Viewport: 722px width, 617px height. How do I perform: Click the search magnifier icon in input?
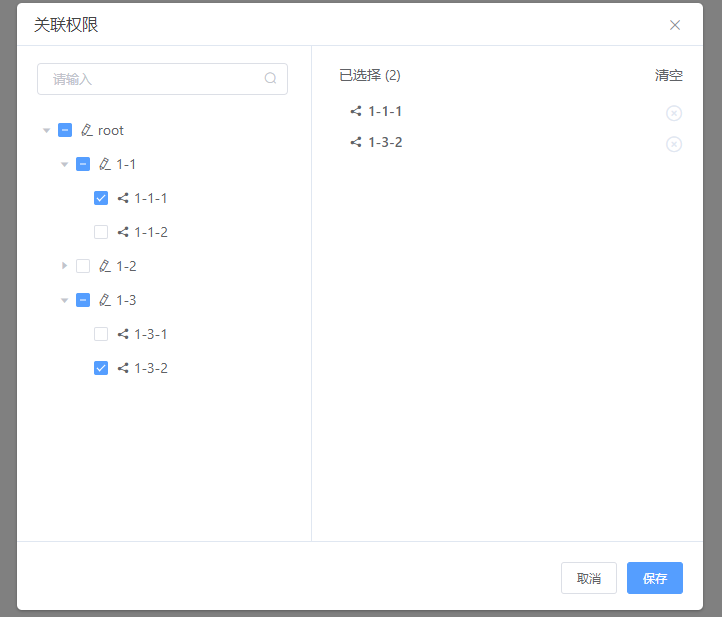(270, 79)
